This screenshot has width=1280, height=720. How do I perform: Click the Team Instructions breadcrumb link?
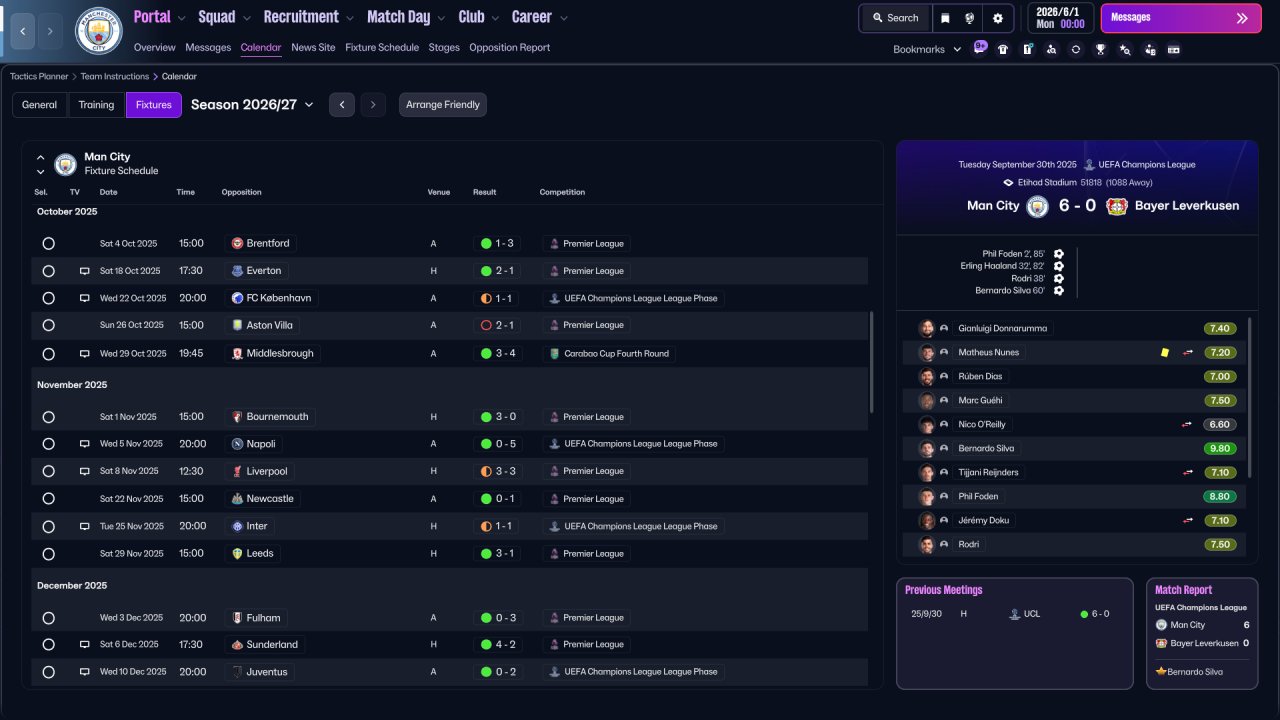point(115,76)
